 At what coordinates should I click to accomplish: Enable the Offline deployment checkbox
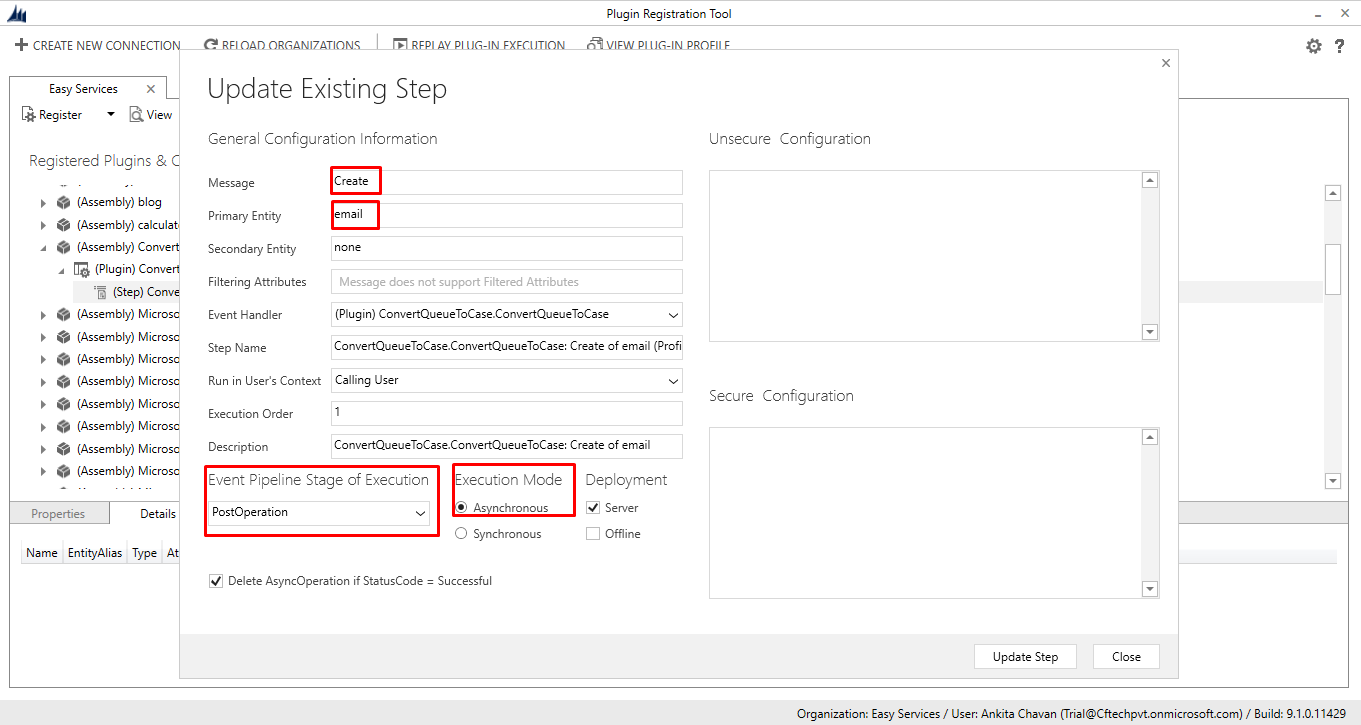click(592, 533)
